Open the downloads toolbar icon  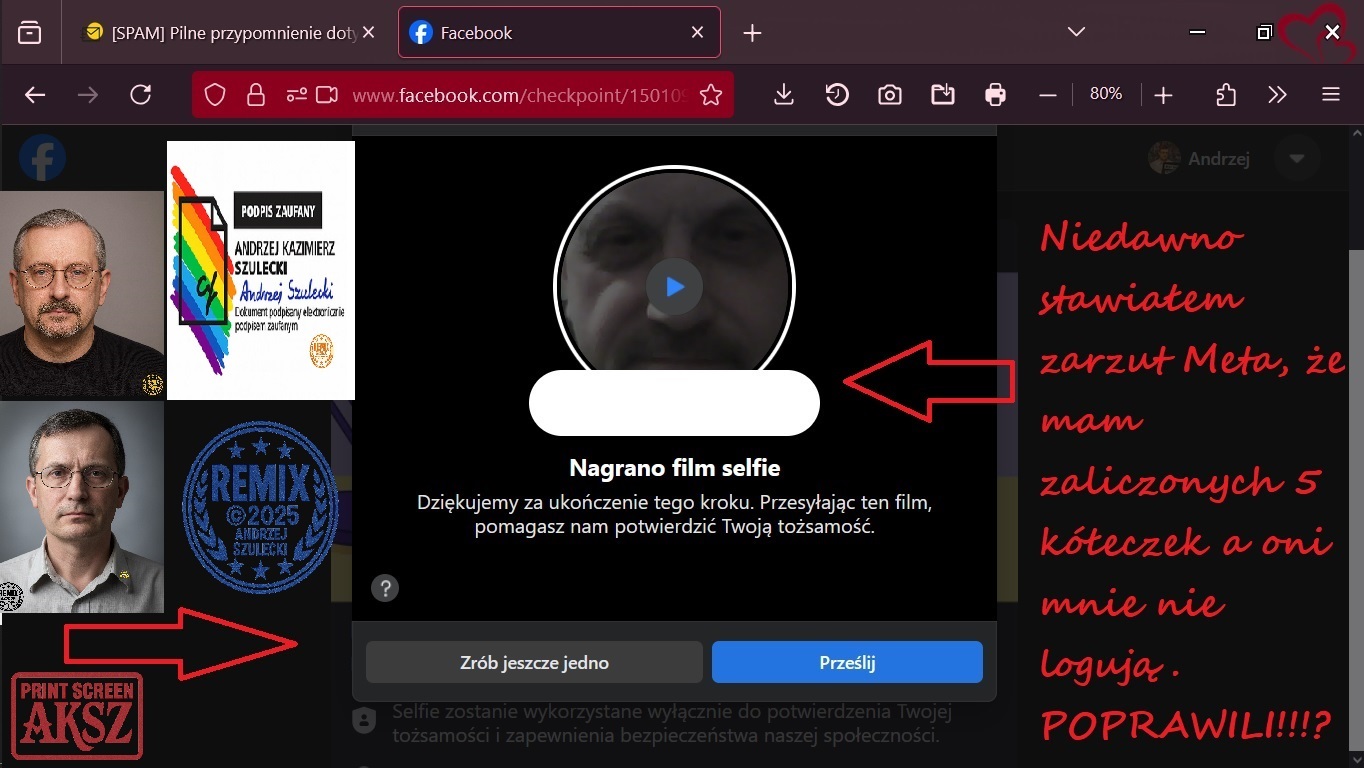pos(784,95)
